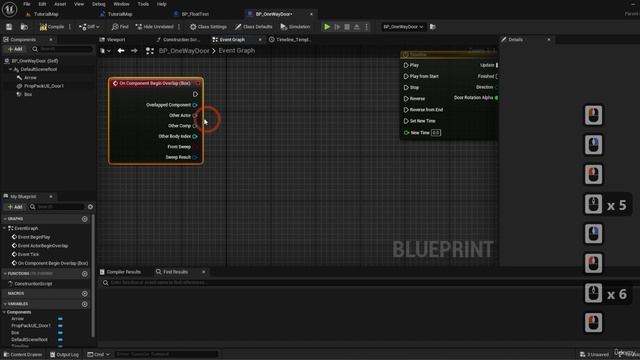Viewport: 640px width, 360px height.
Task: Compile the blueprint
Action: pos(52,27)
